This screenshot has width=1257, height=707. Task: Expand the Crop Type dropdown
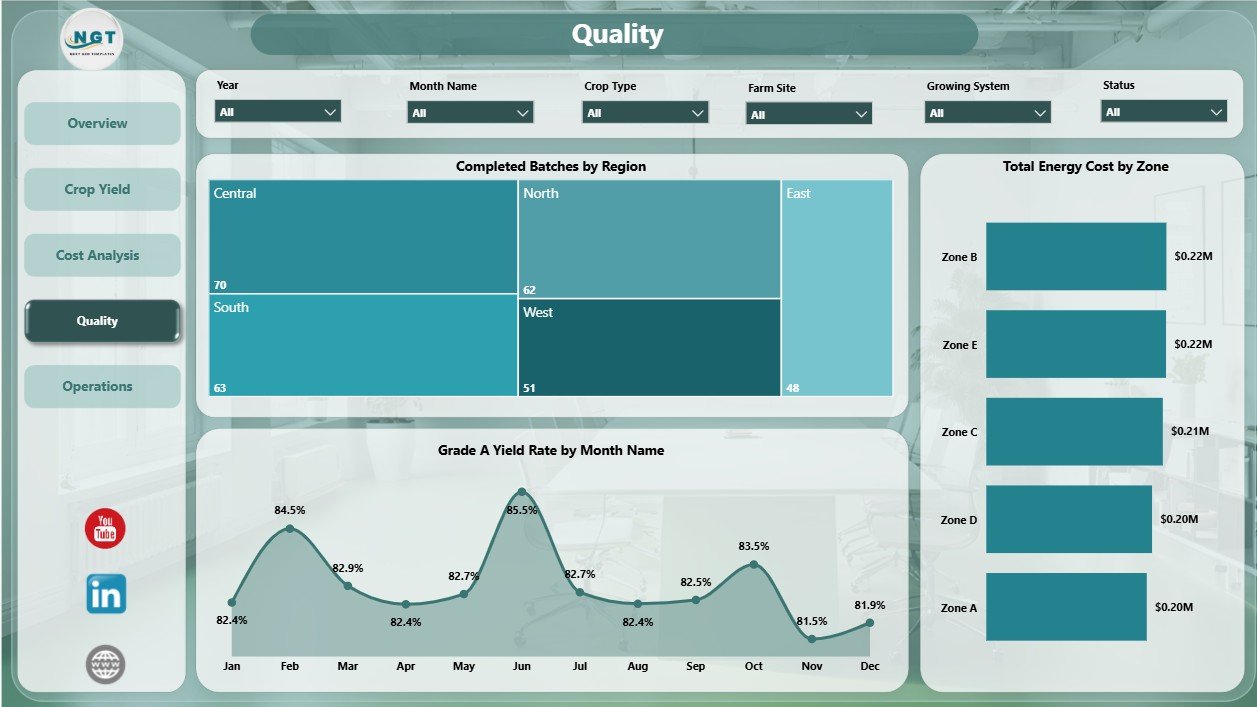tap(645, 113)
